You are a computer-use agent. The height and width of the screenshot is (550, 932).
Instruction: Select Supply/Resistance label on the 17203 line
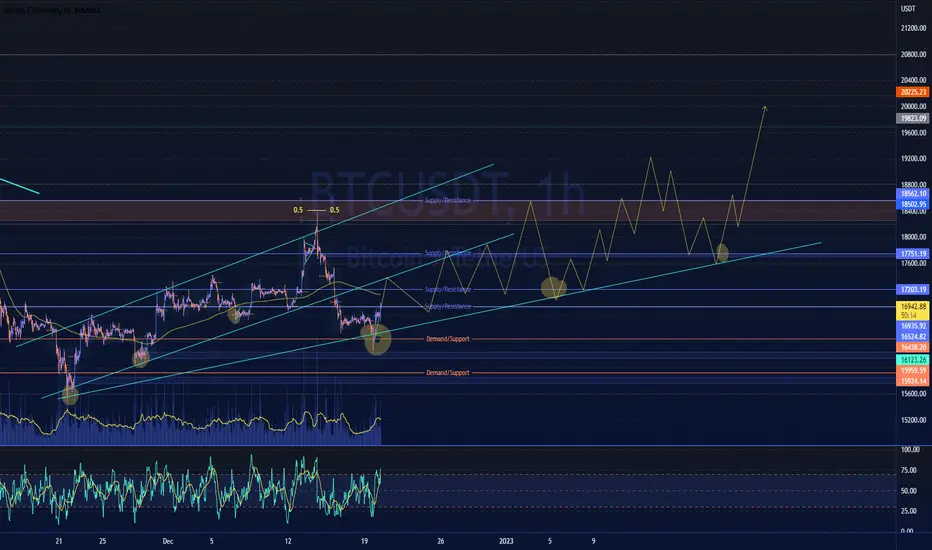pos(448,290)
